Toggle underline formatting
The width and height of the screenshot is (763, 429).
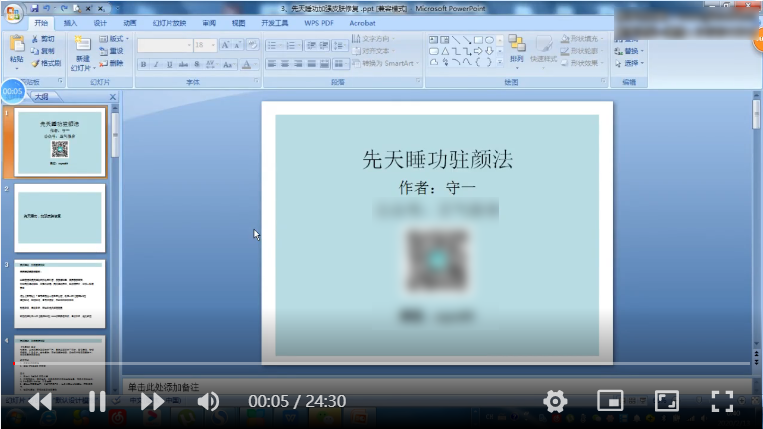(169, 64)
